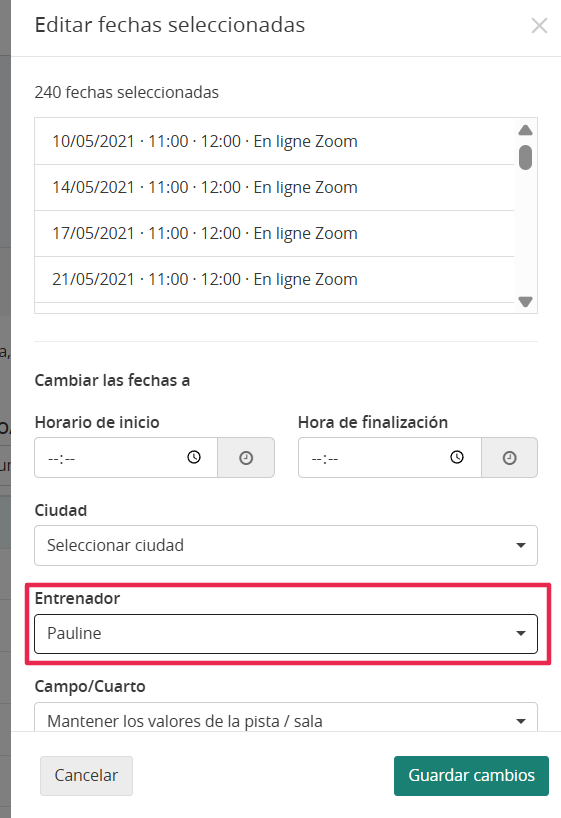Select the 14/05/2021 date entry
The width and height of the screenshot is (561, 818).
point(274,187)
